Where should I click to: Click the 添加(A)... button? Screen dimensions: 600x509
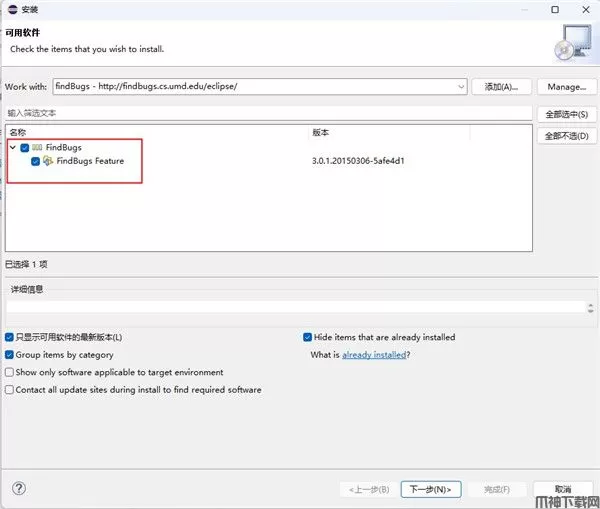[x=501, y=87]
